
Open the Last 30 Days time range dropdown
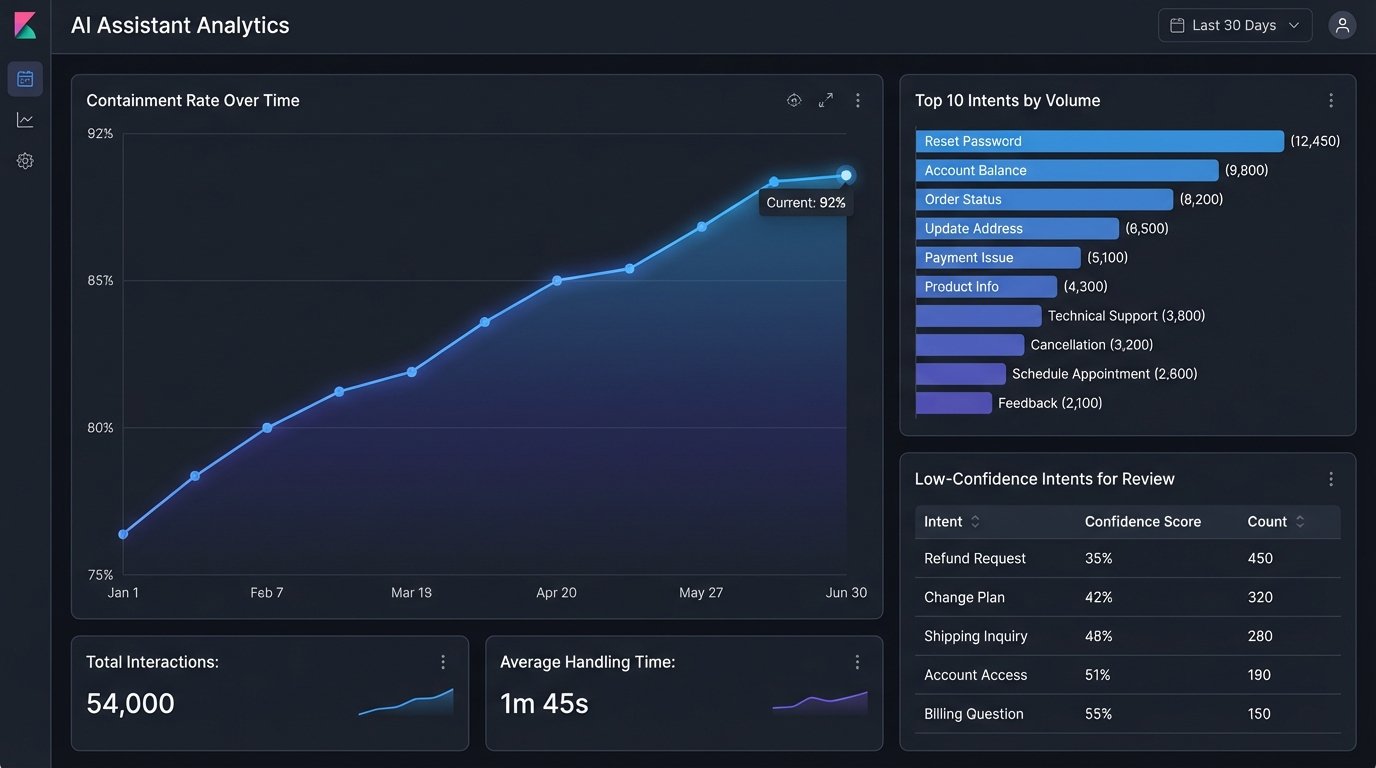coord(1234,24)
